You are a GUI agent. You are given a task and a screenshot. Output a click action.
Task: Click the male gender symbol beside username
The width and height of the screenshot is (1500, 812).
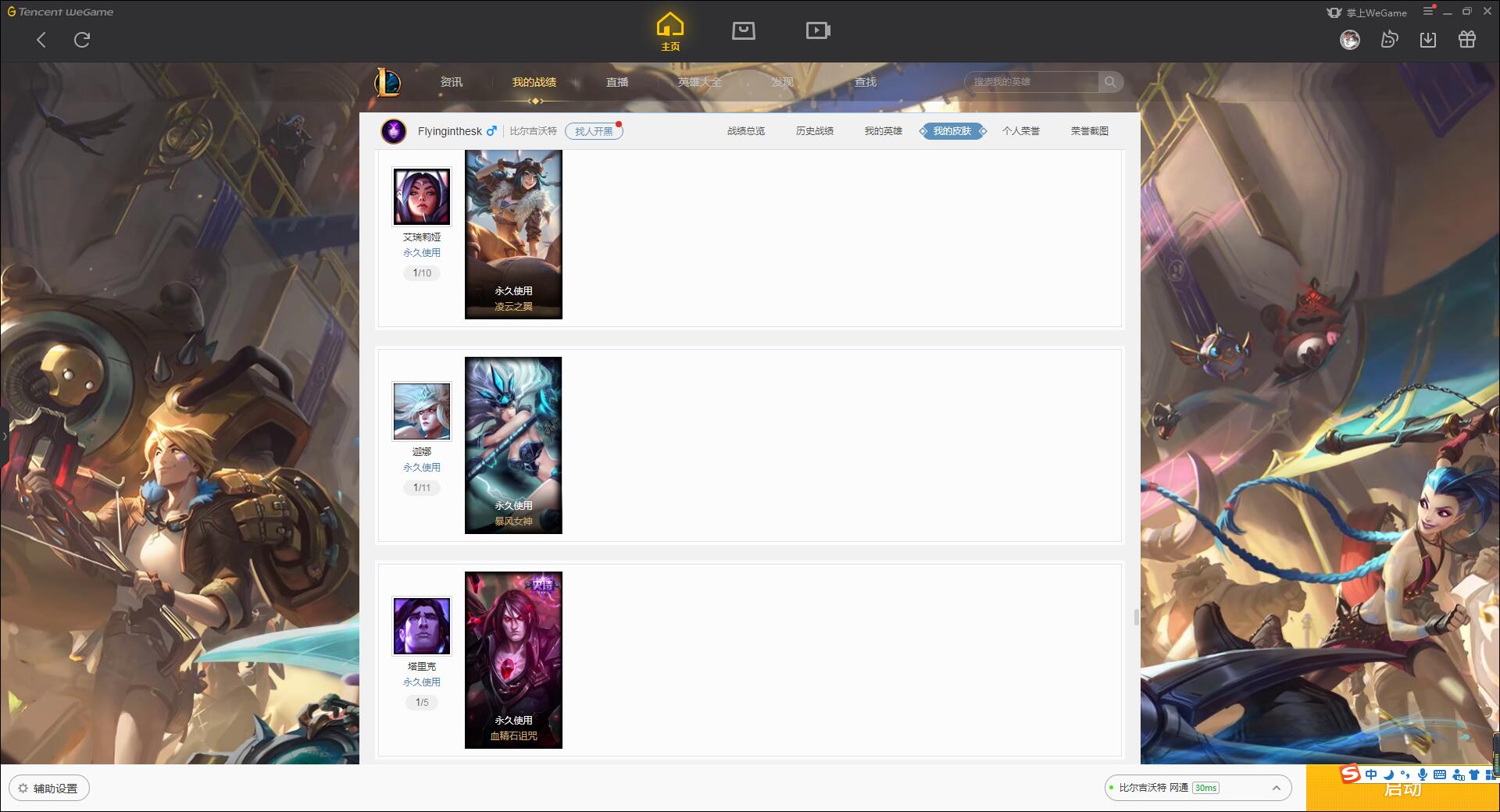coord(491,131)
